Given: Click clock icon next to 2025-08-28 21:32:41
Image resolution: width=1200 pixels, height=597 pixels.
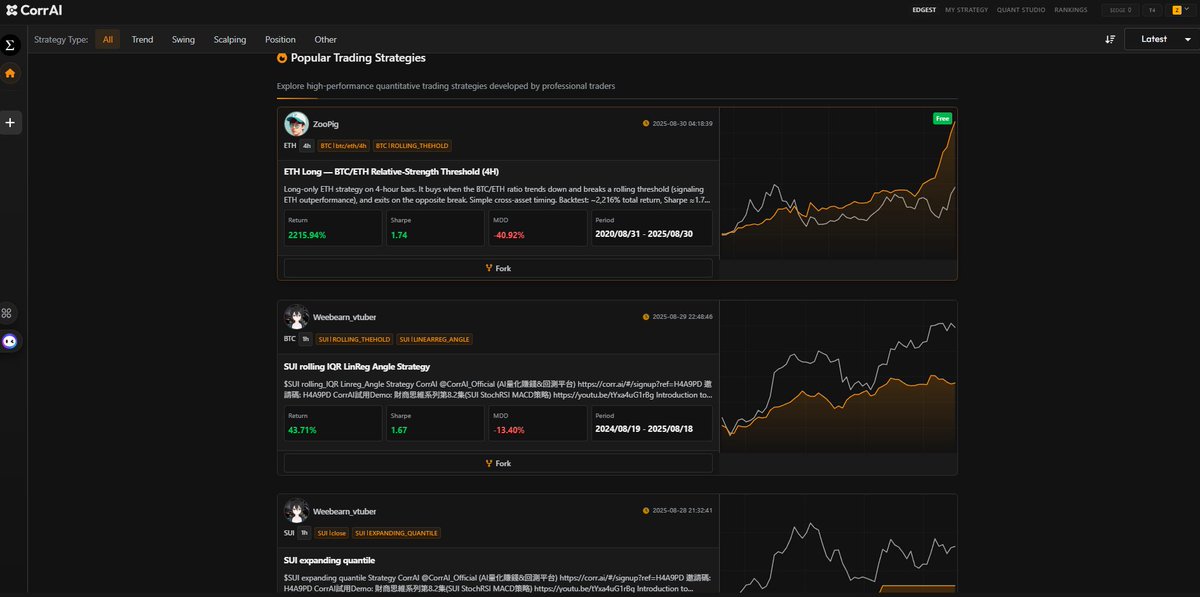Looking at the screenshot, I should pyautogui.click(x=646, y=510).
